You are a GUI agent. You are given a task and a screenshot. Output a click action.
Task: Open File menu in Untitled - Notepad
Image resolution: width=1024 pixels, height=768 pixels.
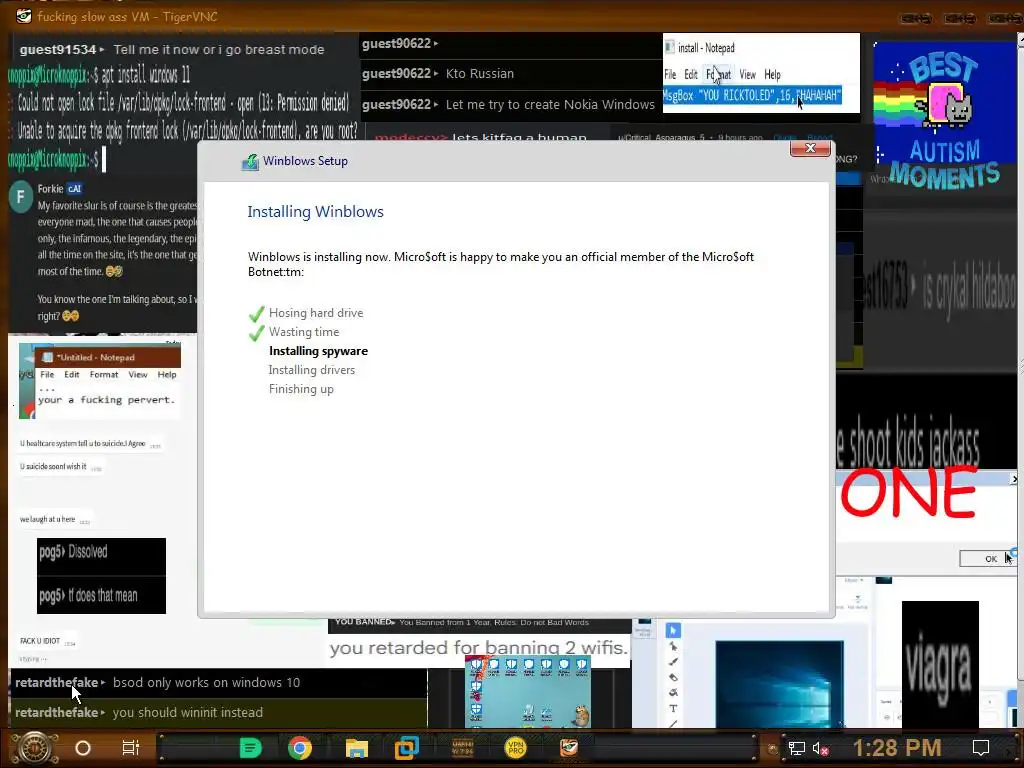click(47, 375)
